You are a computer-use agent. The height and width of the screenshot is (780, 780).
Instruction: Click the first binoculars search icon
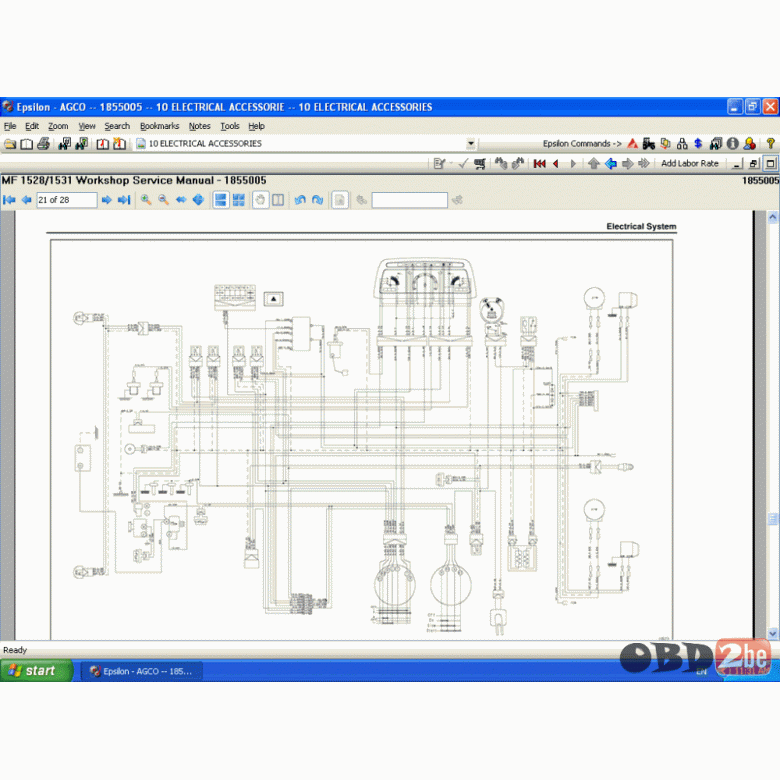[x=65, y=144]
